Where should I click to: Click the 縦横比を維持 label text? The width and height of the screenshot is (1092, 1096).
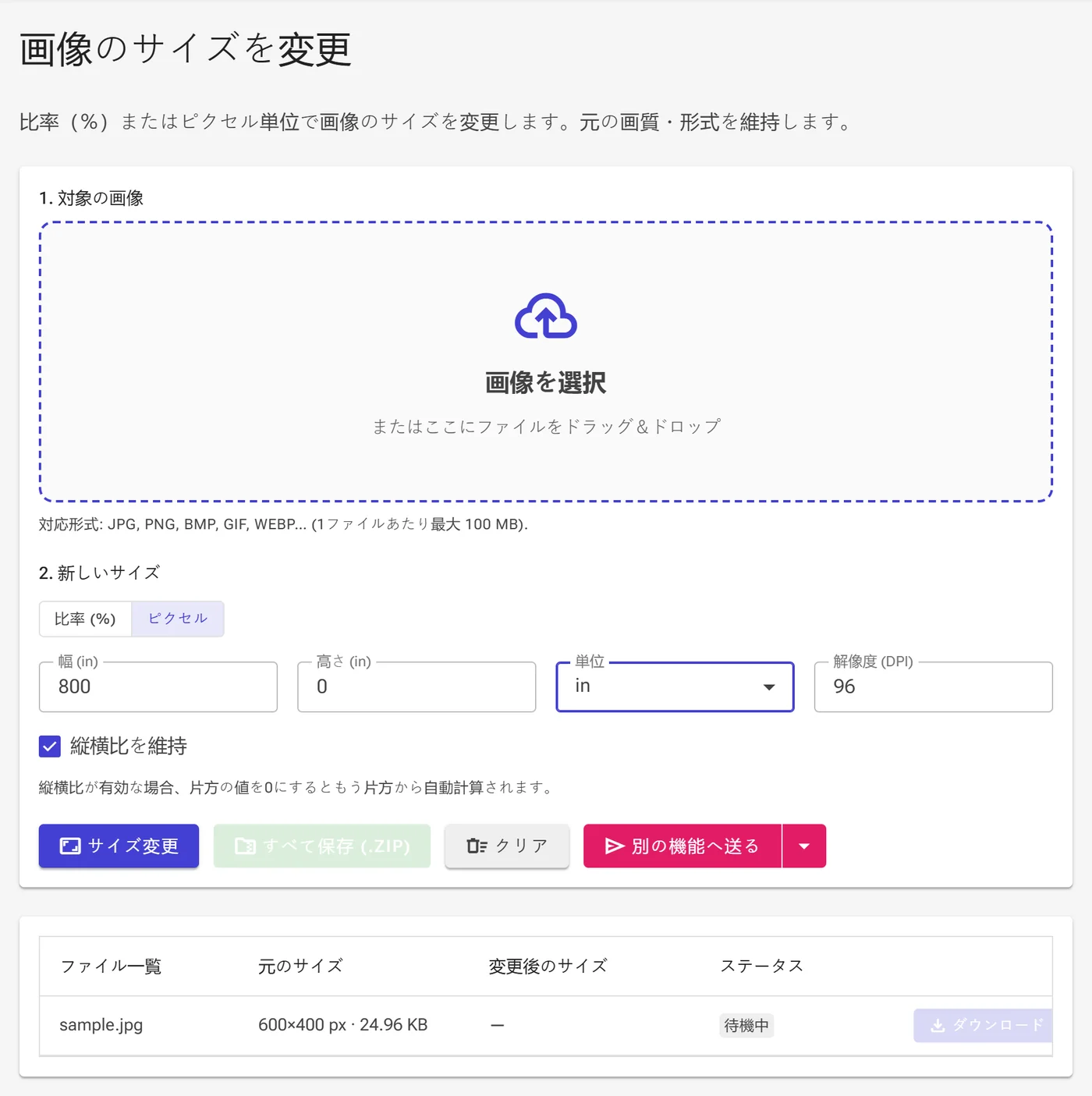129,747
